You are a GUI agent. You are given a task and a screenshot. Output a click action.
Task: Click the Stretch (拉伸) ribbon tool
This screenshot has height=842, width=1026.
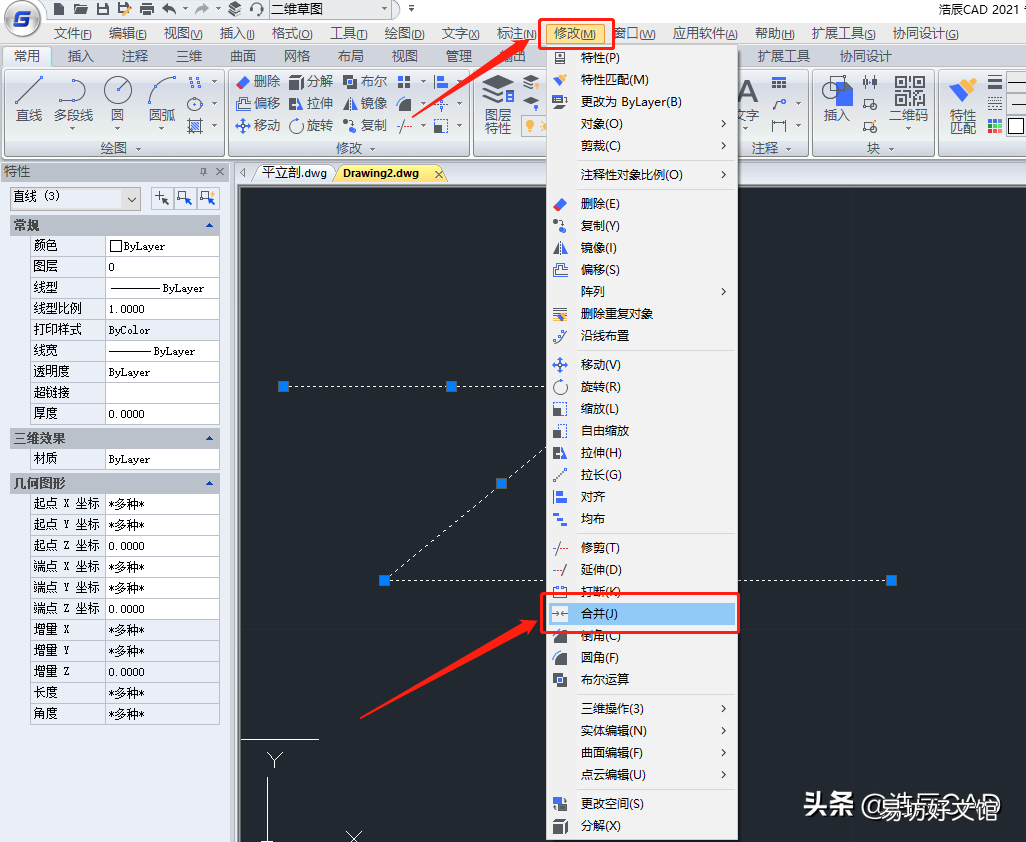point(311,103)
